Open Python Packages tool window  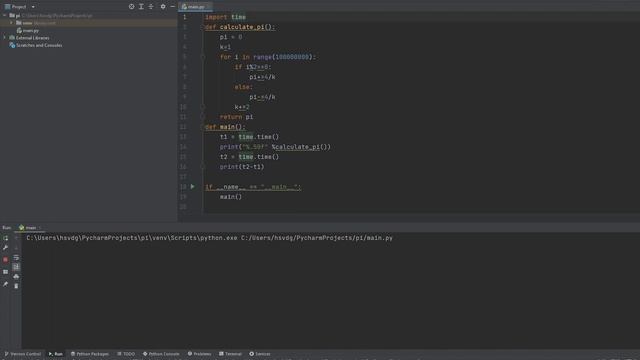tap(90, 354)
